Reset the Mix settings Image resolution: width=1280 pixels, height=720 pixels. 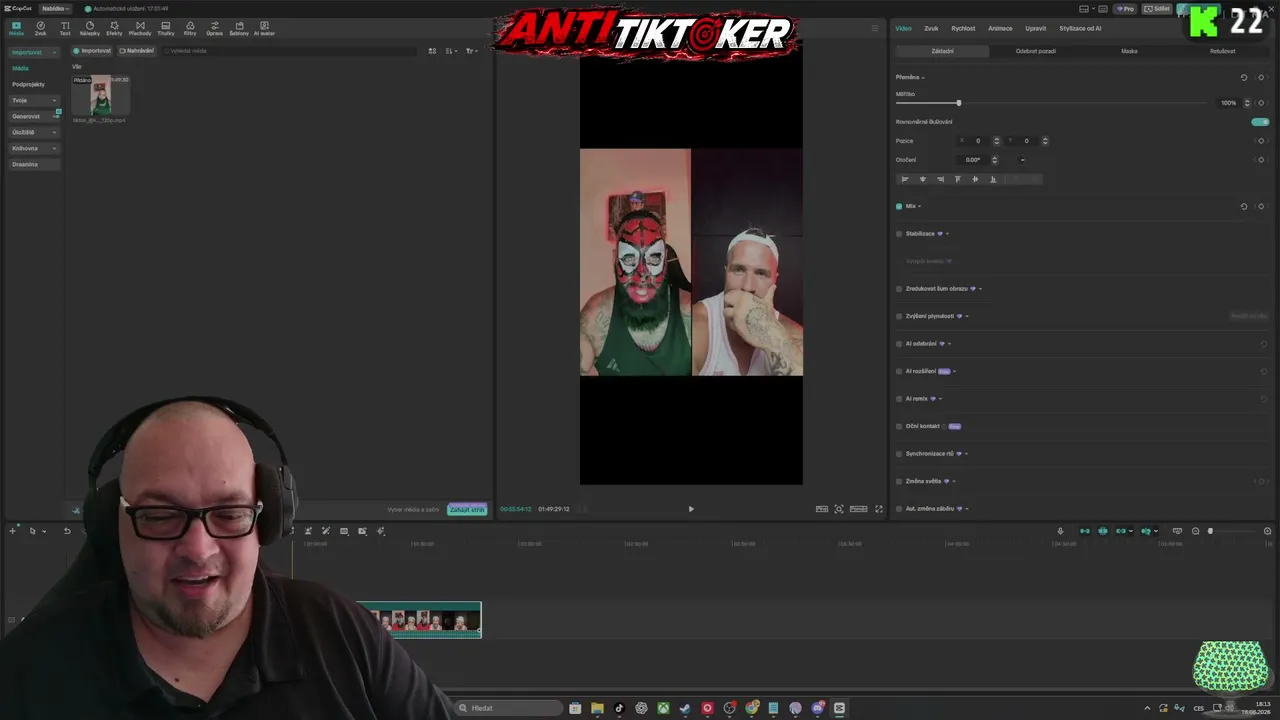(1244, 206)
